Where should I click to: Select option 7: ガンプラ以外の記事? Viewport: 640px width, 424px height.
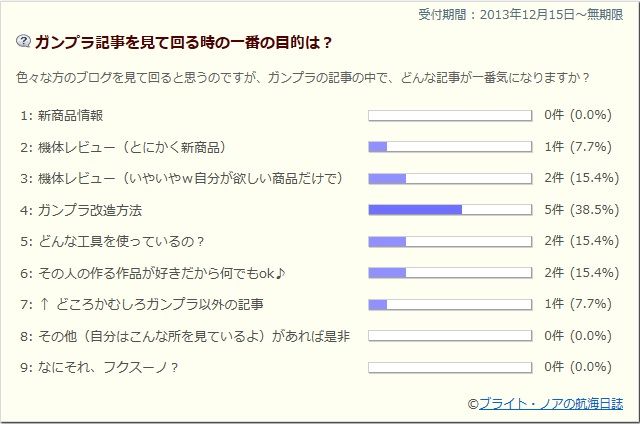(146, 304)
